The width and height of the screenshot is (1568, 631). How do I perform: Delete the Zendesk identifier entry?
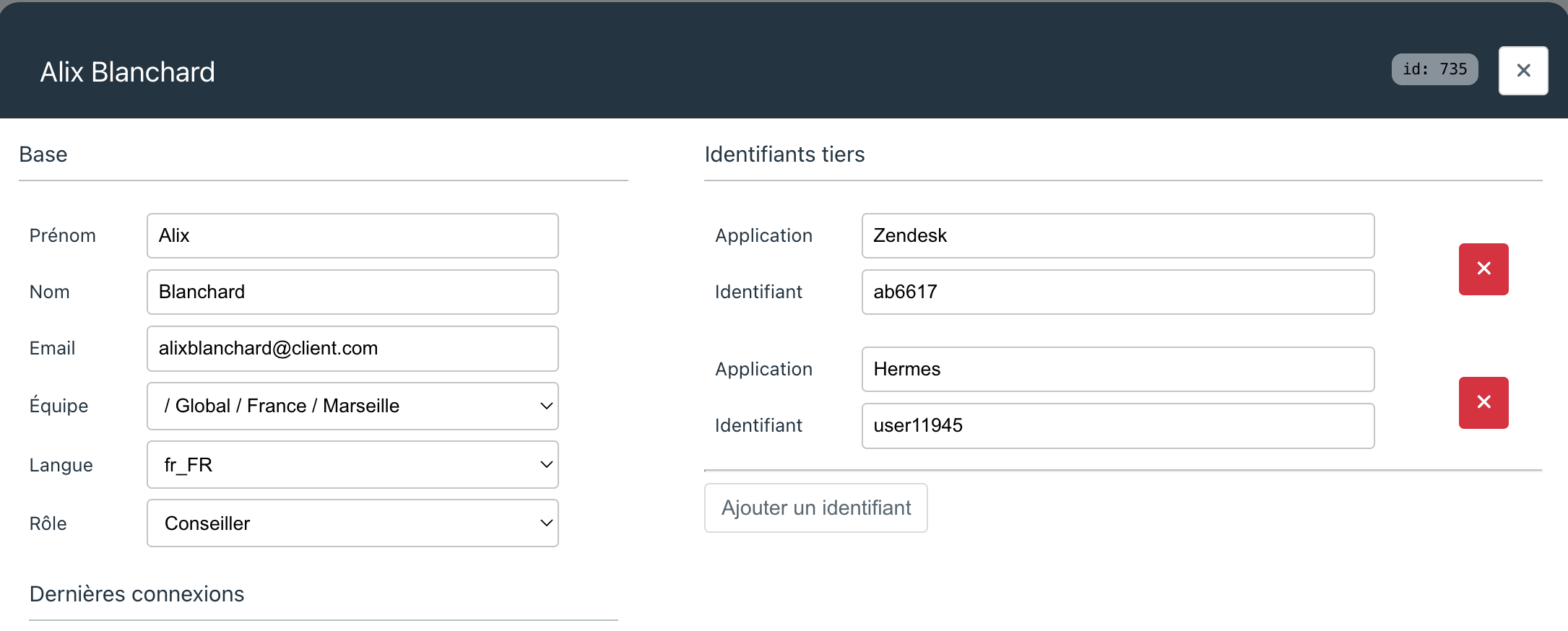1483,269
